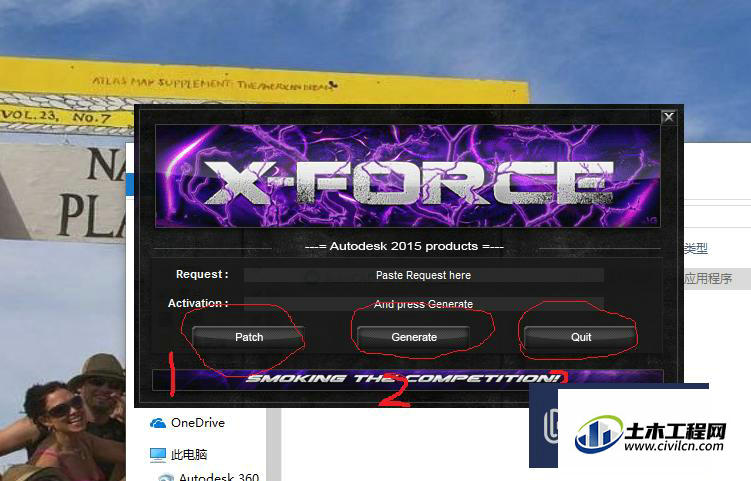Select 此电脑 in Explorer sidebar
Viewport: 751px width, 481px height.
[178, 454]
